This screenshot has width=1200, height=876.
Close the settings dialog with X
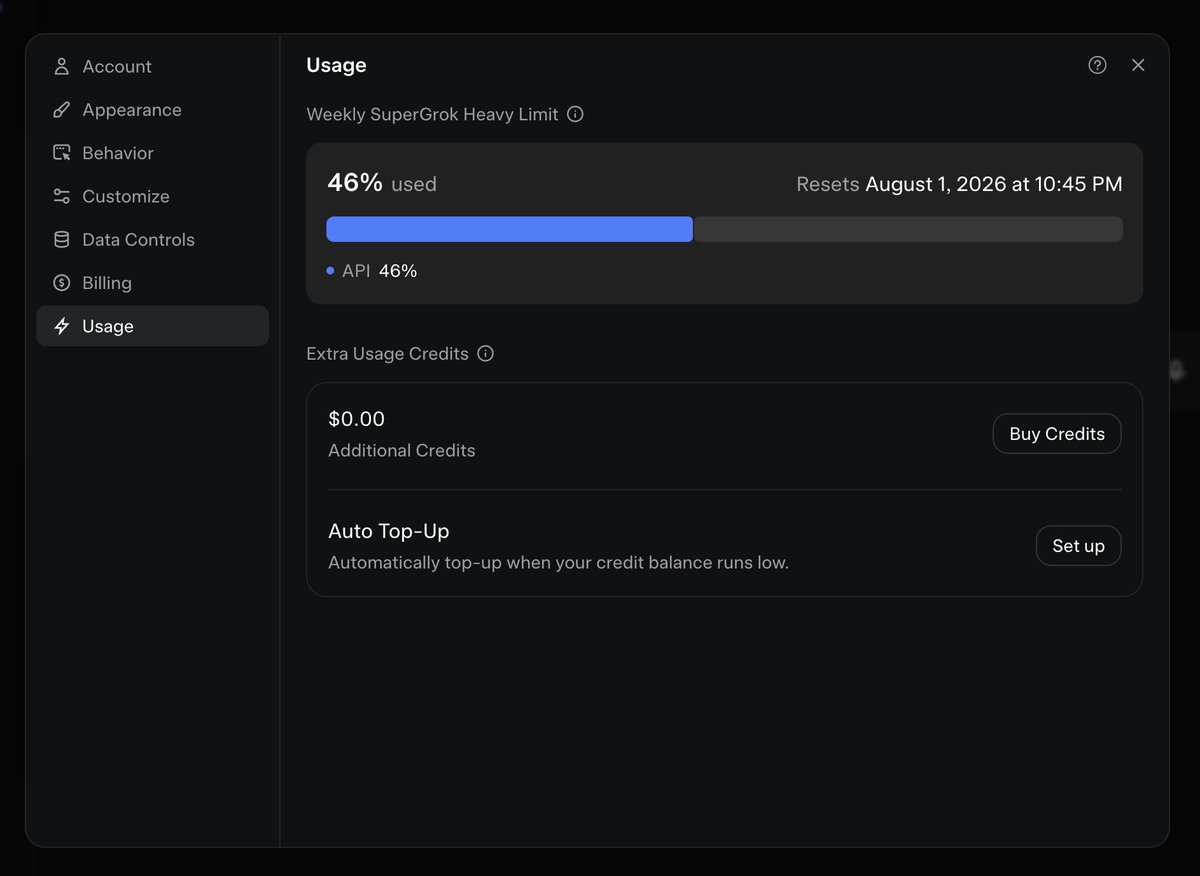pyautogui.click(x=1138, y=65)
